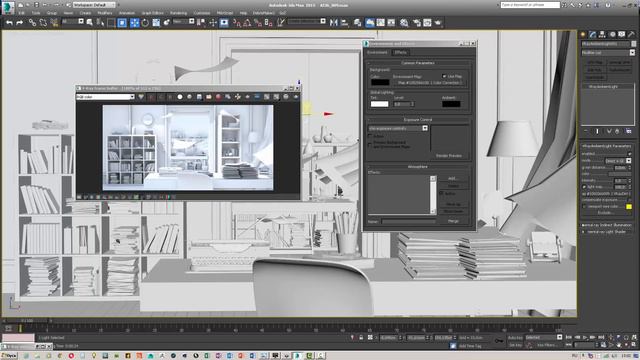640x360 pixels.
Task: Click the Render Production teapot icon
Action: click(438, 23)
